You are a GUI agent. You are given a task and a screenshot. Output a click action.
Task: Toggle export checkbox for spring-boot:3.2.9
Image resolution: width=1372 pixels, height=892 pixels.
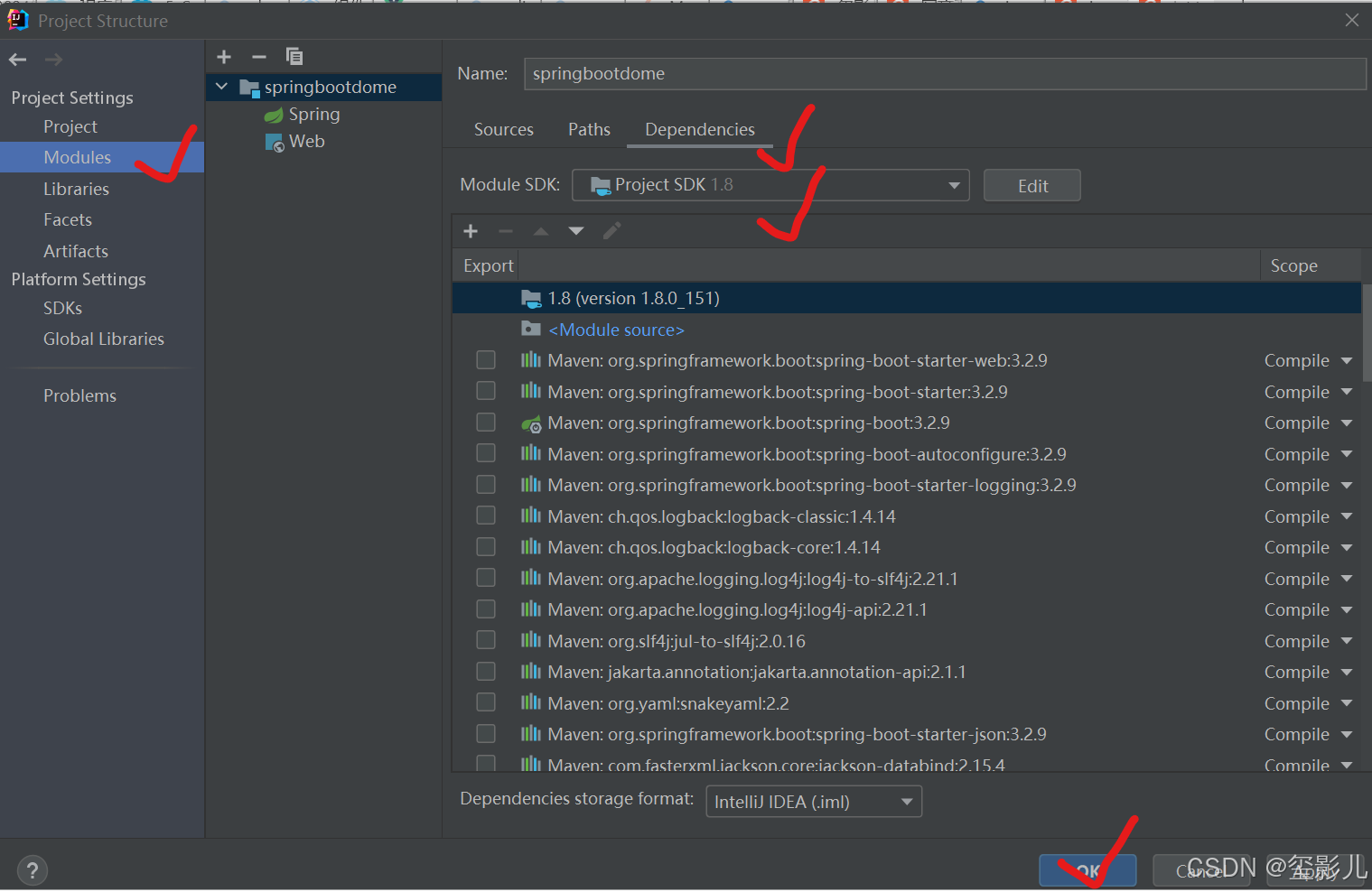coord(486,423)
